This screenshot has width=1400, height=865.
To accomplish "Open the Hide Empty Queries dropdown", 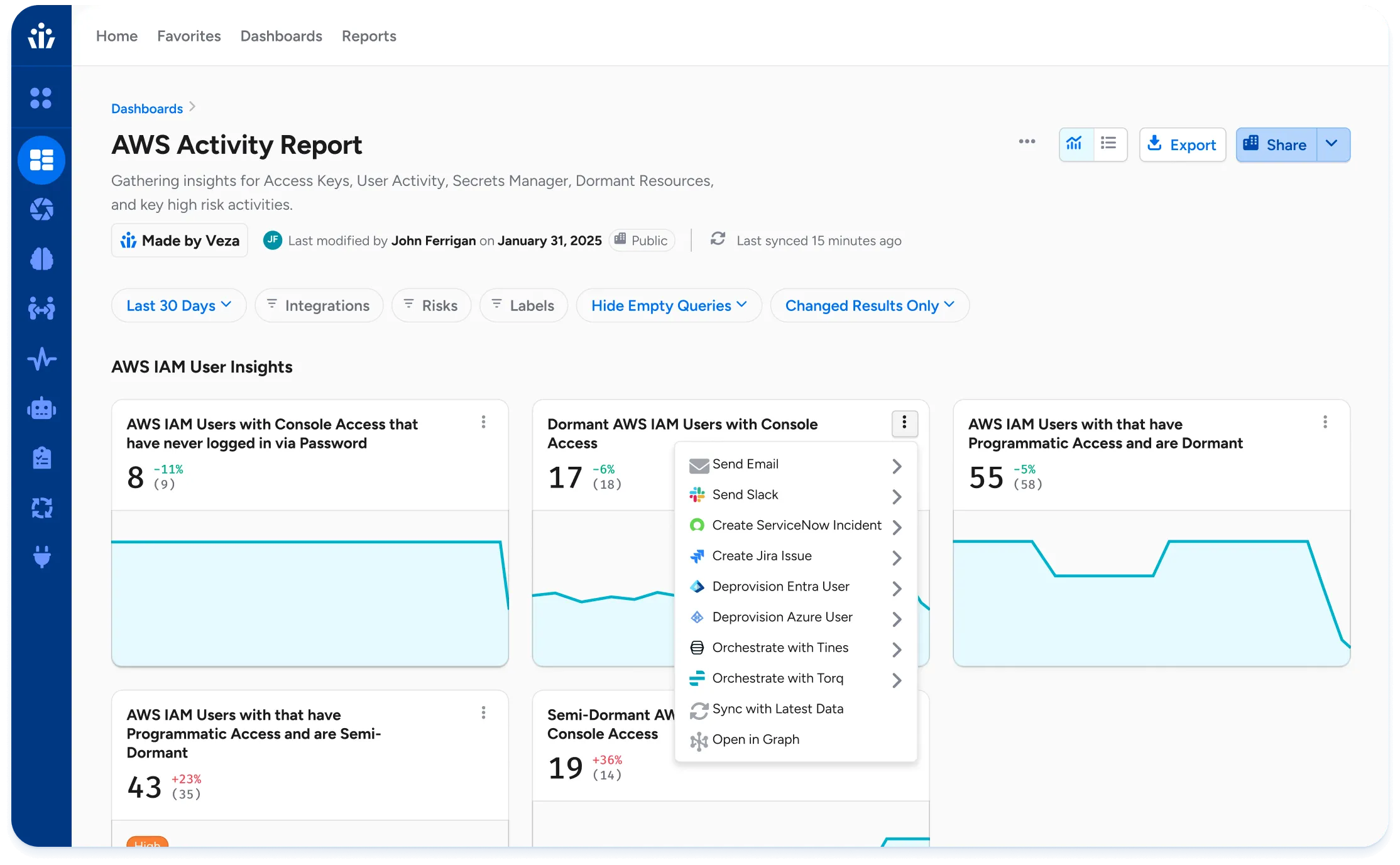I will pos(669,305).
